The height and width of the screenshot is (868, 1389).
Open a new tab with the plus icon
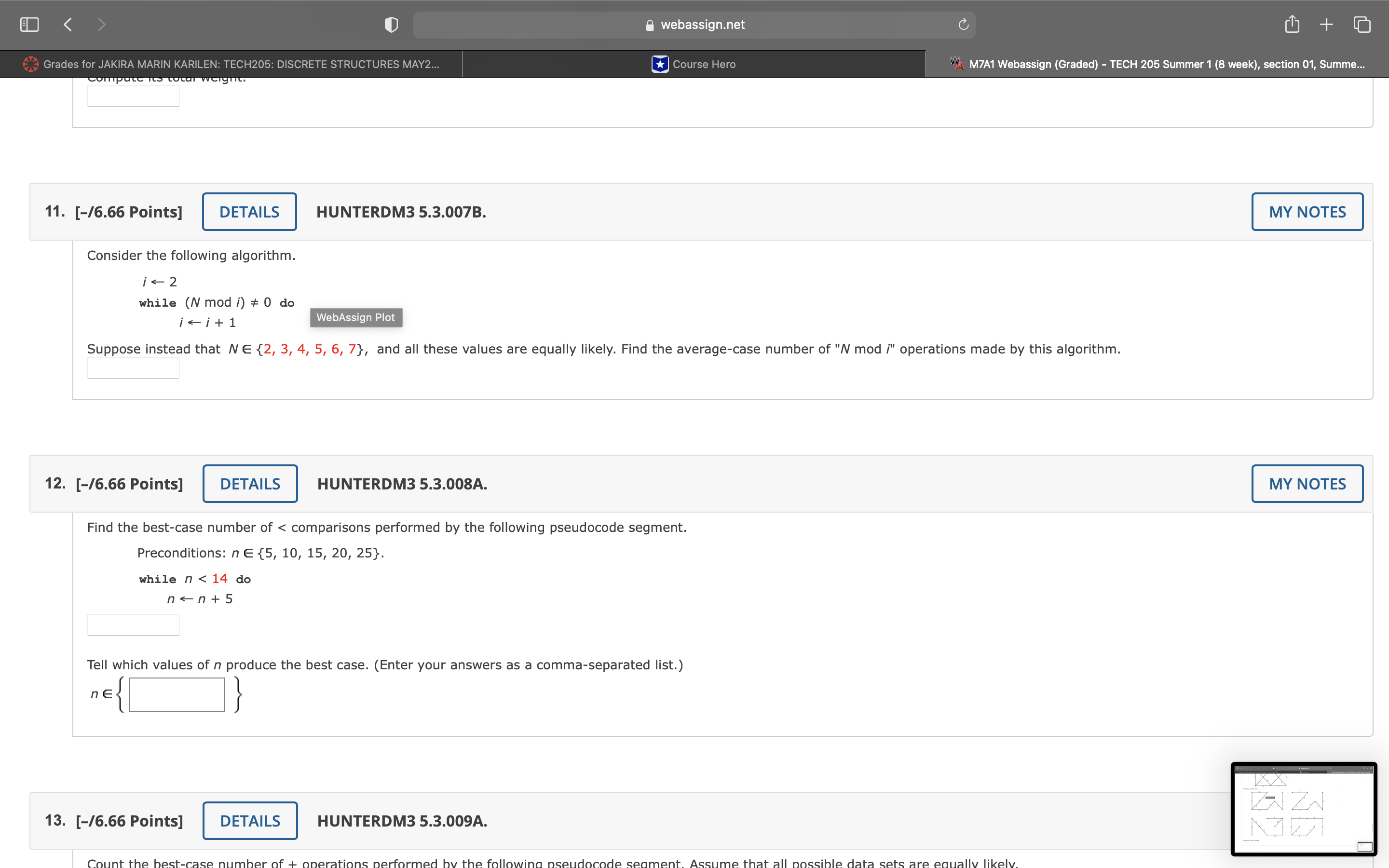[x=1326, y=24]
